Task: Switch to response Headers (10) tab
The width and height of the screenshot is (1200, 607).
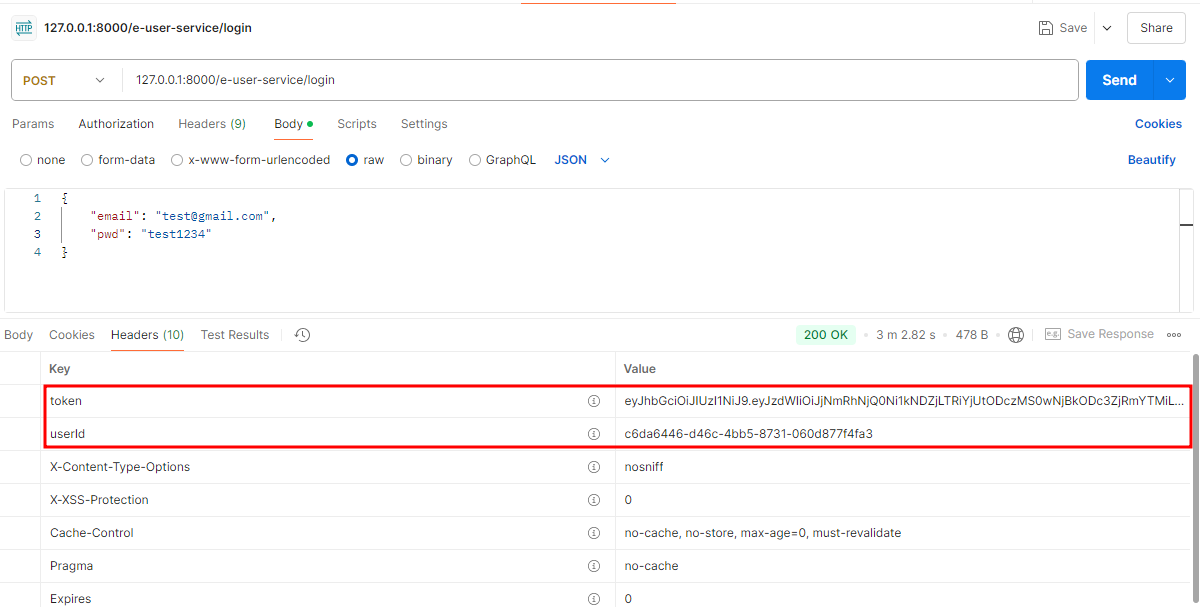Action: pos(147,335)
